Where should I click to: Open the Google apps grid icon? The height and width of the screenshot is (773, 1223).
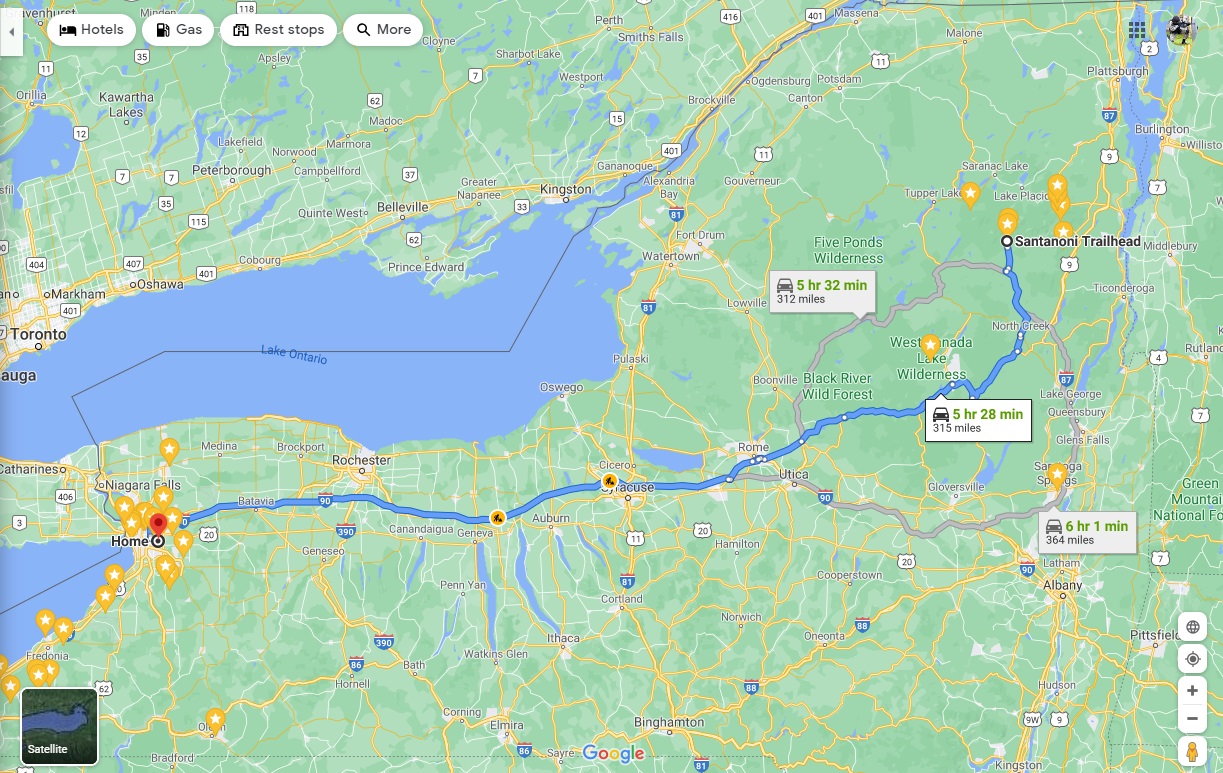(1137, 30)
